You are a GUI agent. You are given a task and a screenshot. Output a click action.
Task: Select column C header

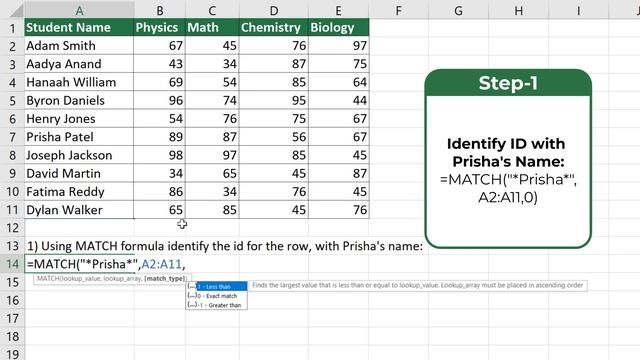[212, 10]
